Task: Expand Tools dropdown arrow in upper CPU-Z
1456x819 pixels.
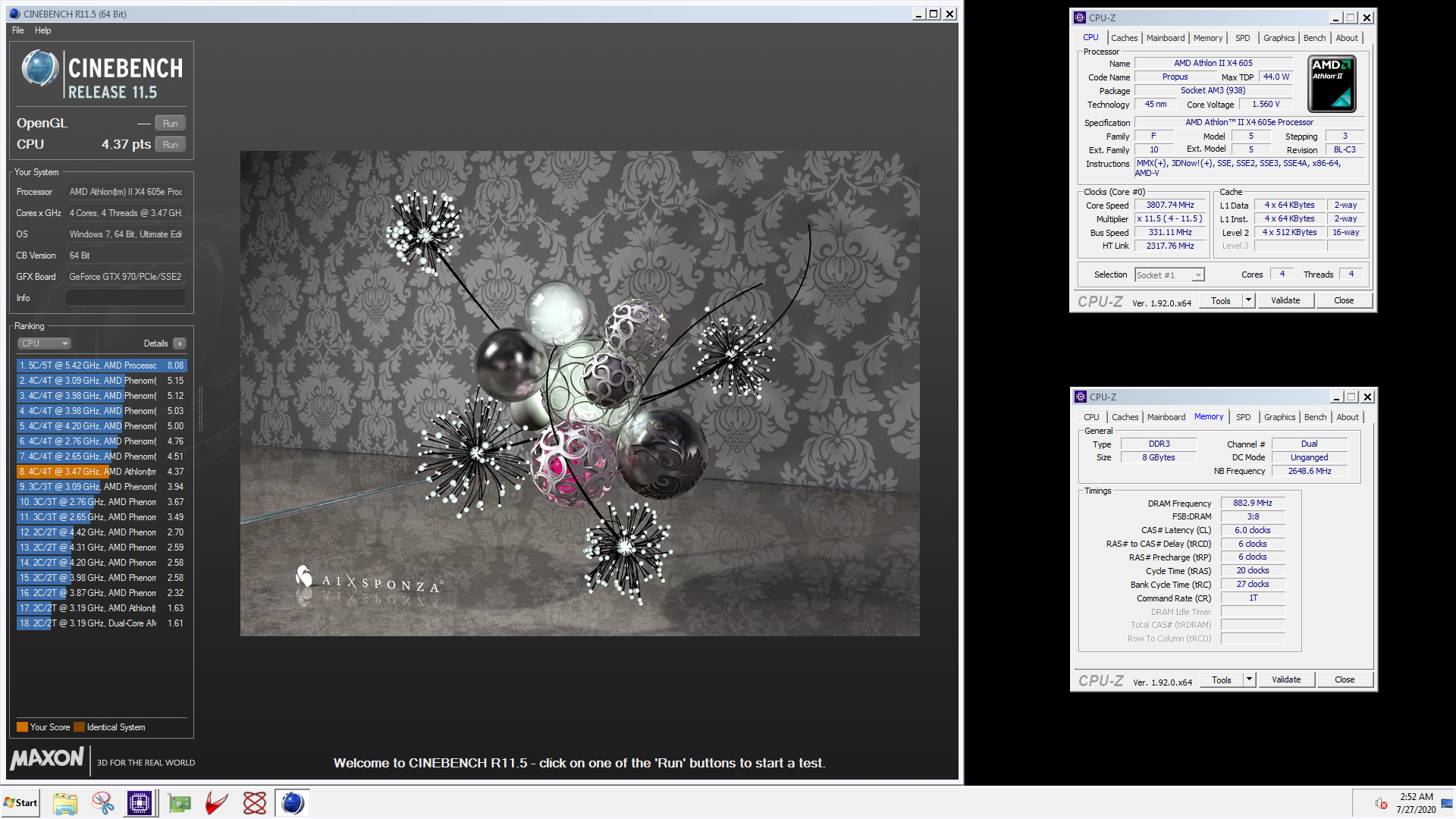Action: 1248,301
